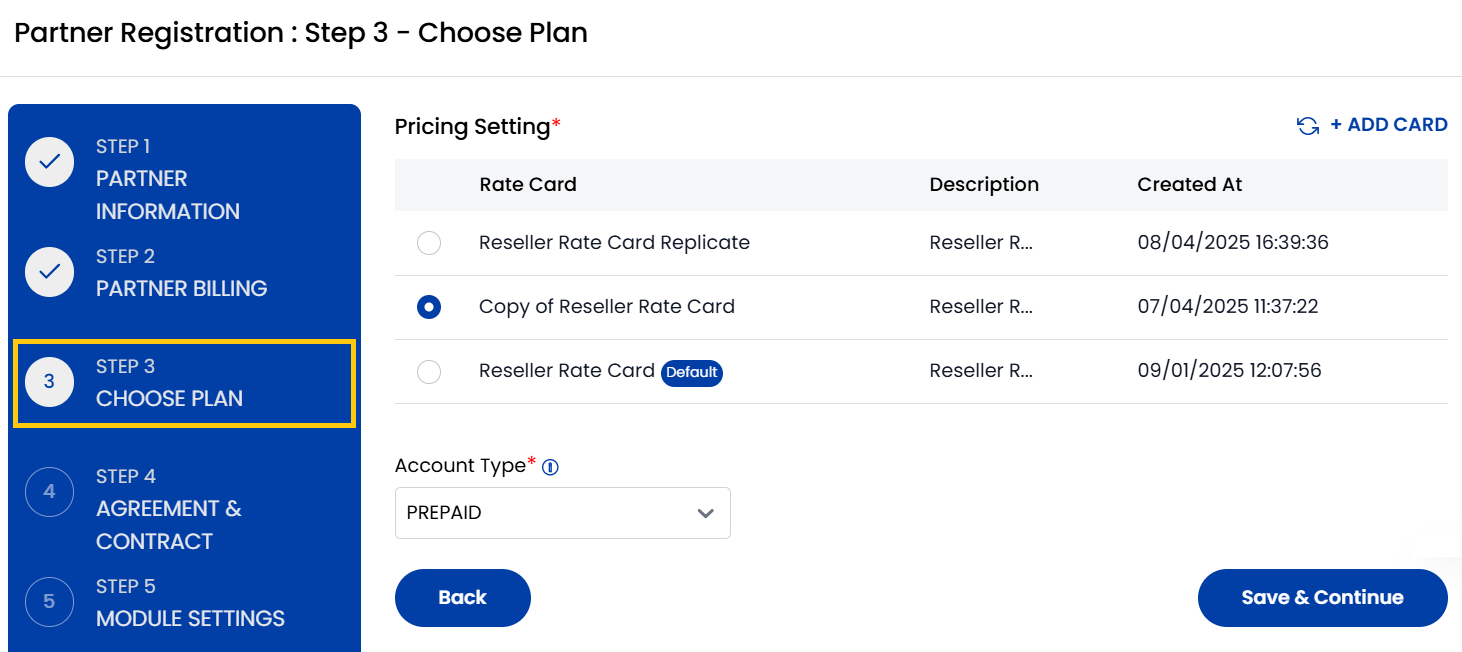
Task: Click the PREPAID dropdown chevron arrow
Action: point(706,513)
